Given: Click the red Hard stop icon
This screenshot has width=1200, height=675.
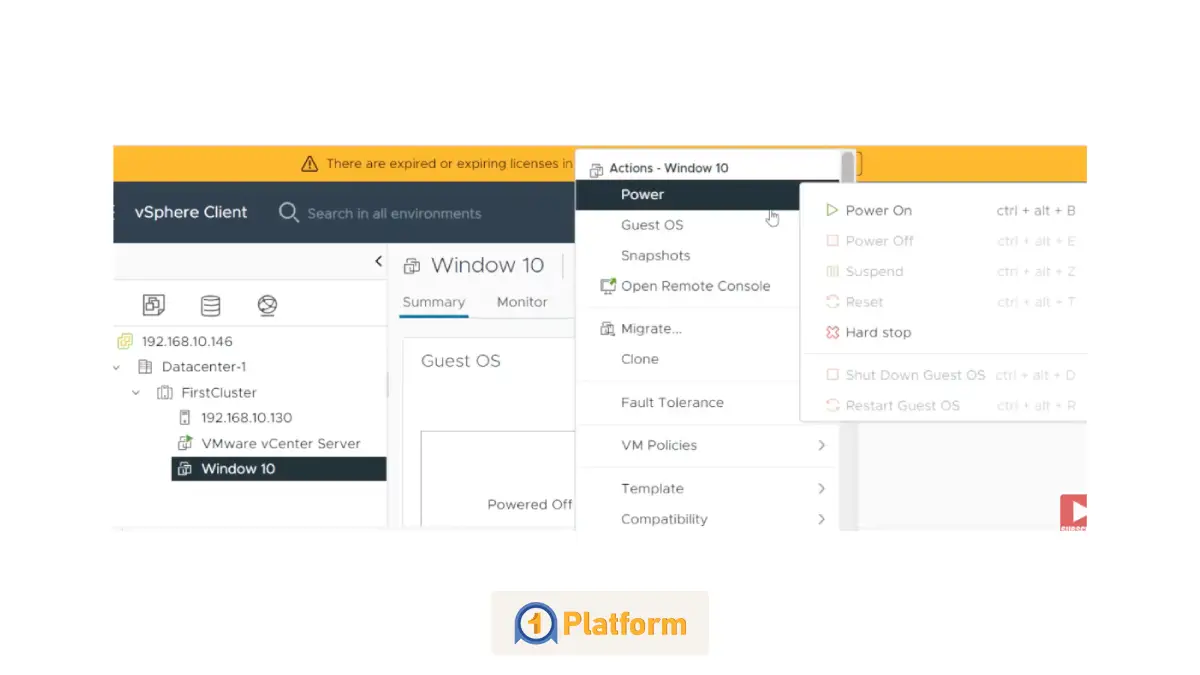Looking at the screenshot, I should 831,332.
